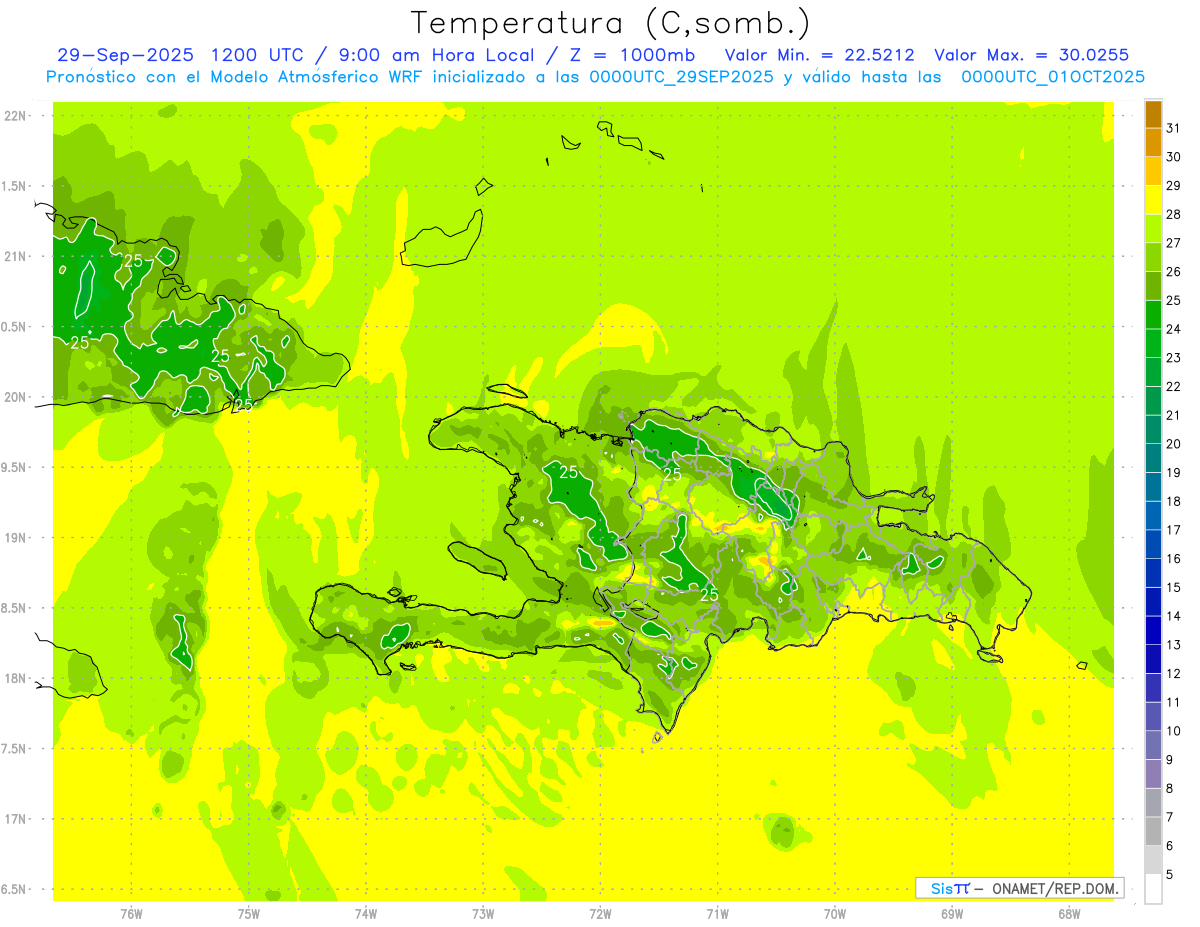The image size is (1200, 927).
Task: Pick the blue swatch between 14 and 15
Action: click(x=1153, y=602)
